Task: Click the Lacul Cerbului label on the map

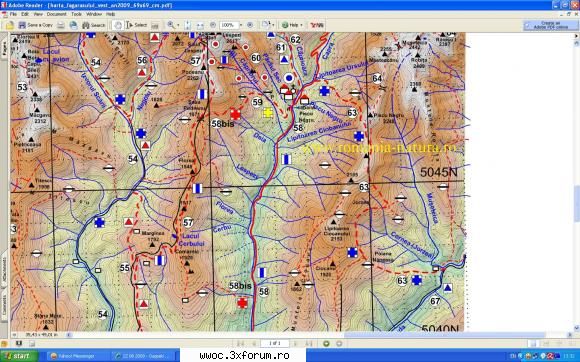Action: (x=191, y=240)
